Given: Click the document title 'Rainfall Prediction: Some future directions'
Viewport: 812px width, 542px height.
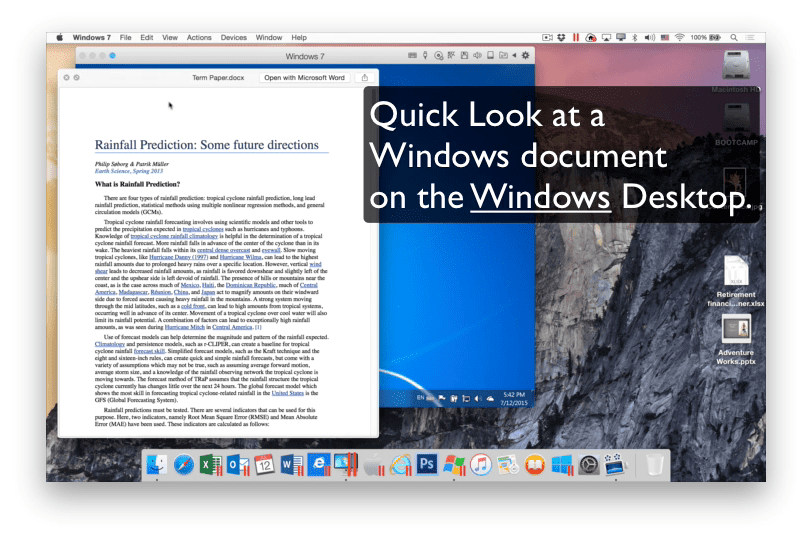Looking at the screenshot, I should click(x=207, y=145).
